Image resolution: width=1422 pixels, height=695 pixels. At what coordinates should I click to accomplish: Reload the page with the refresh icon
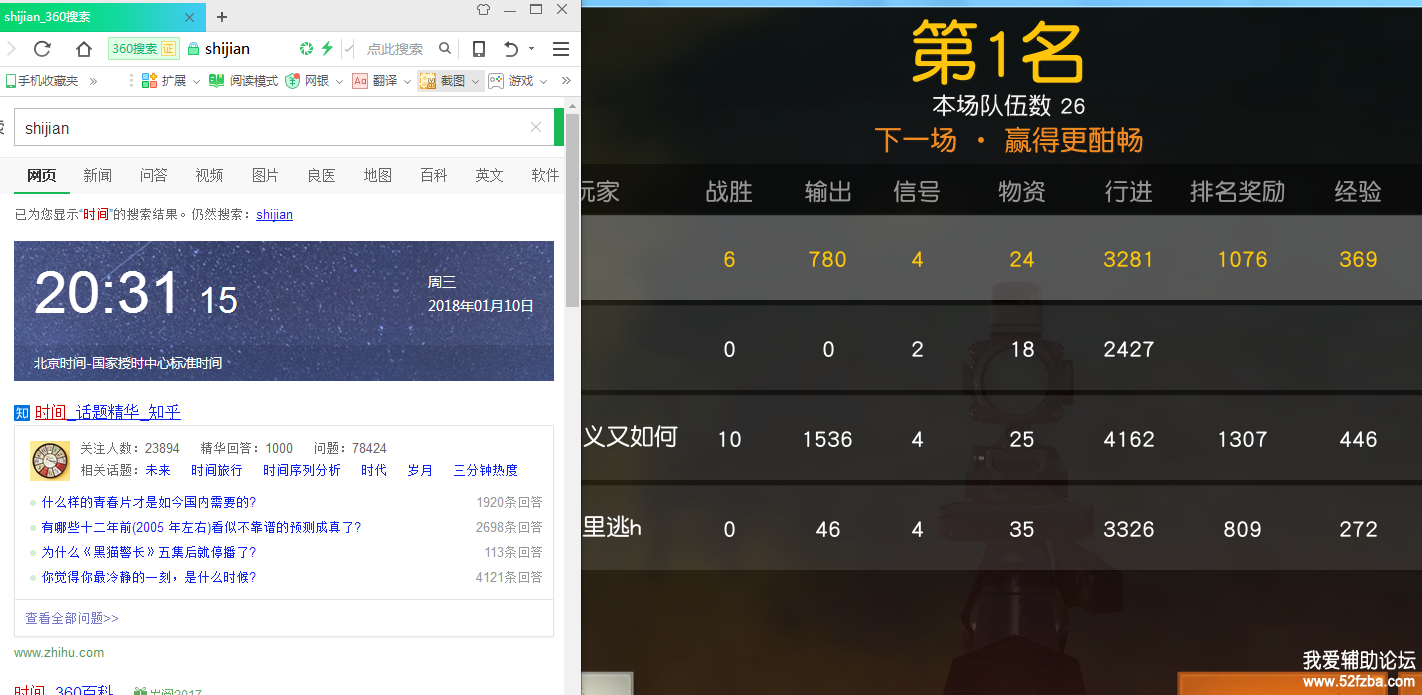point(42,48)
